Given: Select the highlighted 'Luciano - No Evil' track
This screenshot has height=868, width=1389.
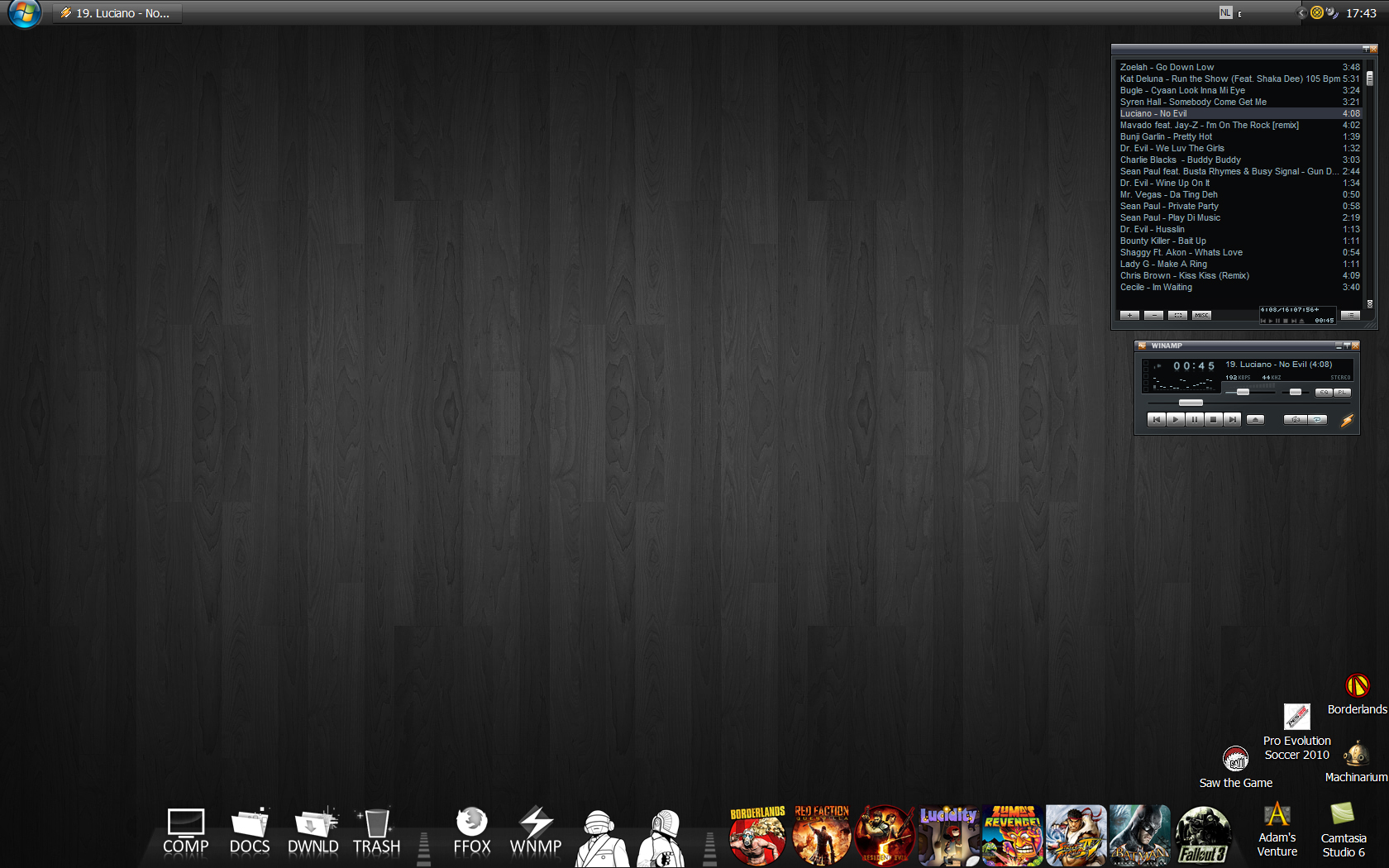Looking at the screenshot, I should tap(1239, 114).
